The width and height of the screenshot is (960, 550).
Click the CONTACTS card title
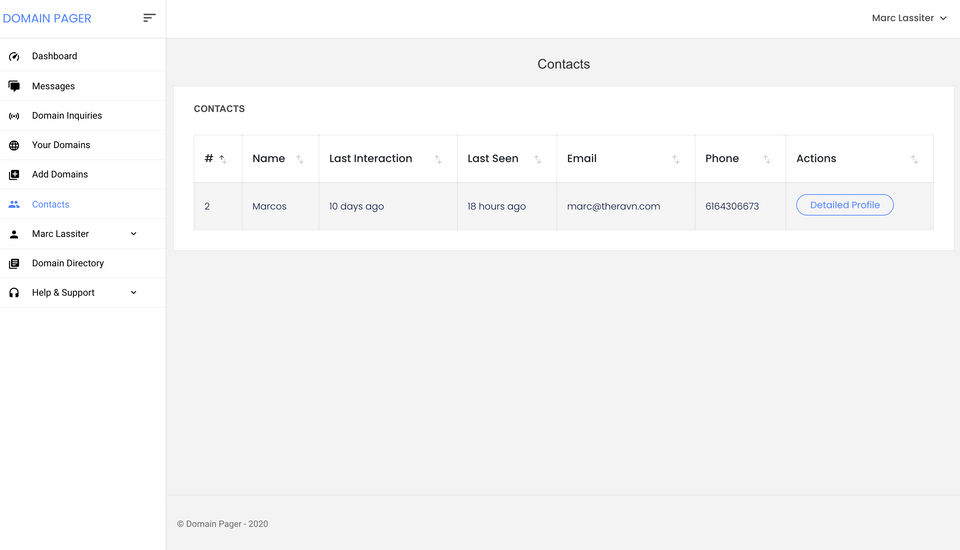219,108
